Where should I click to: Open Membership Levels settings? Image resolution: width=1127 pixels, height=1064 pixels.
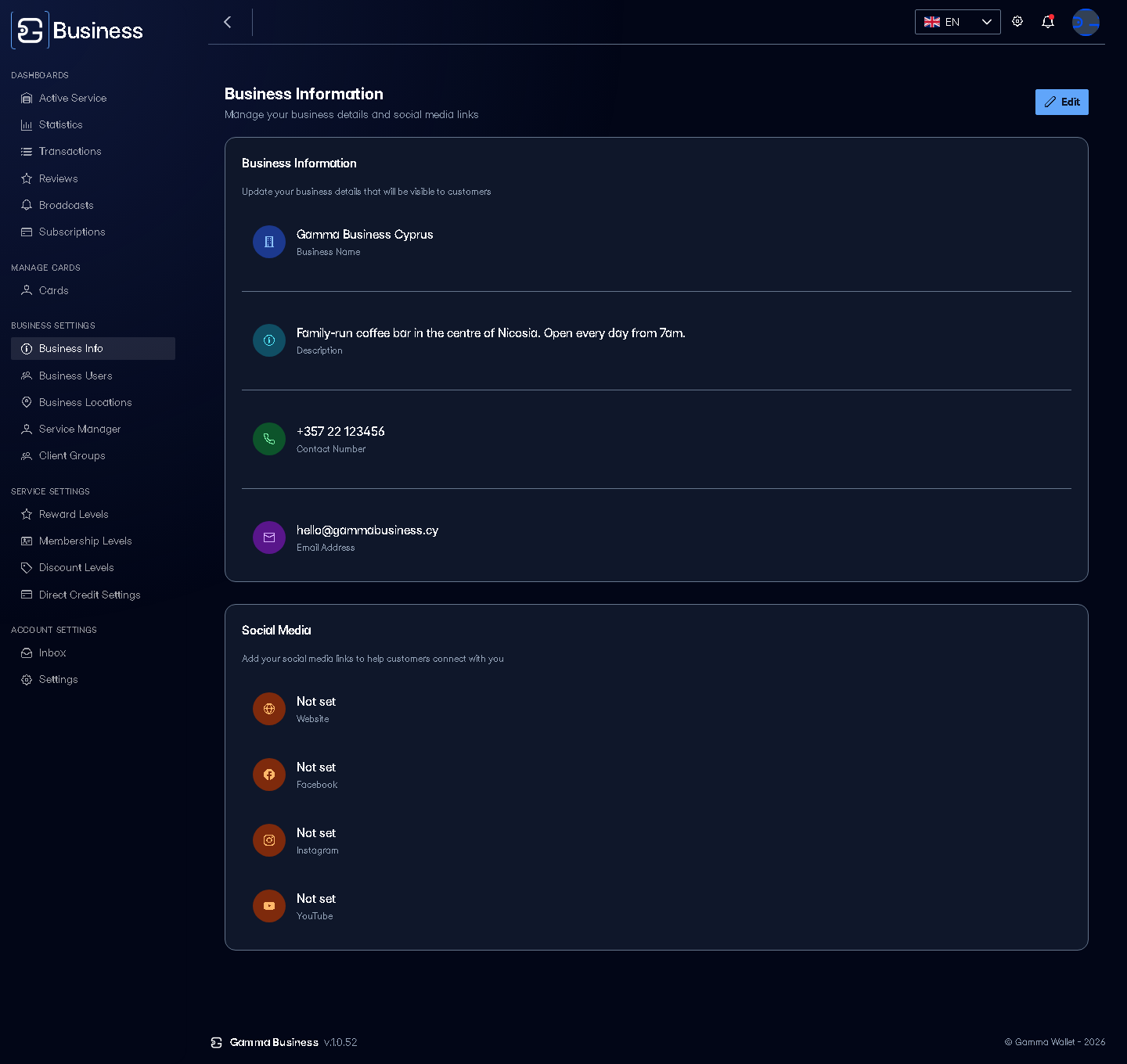(93, 541)
